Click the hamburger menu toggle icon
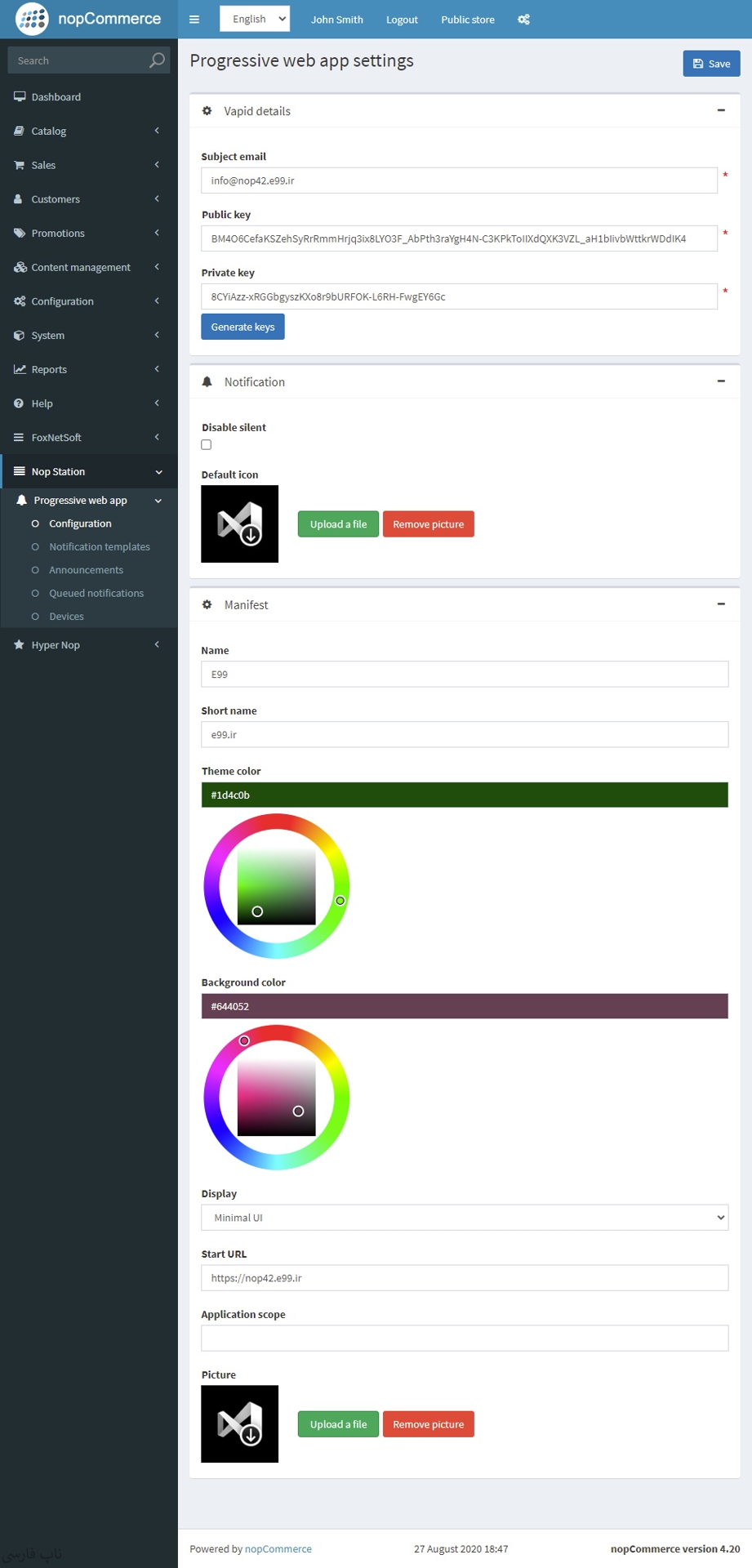 (194, 20)
